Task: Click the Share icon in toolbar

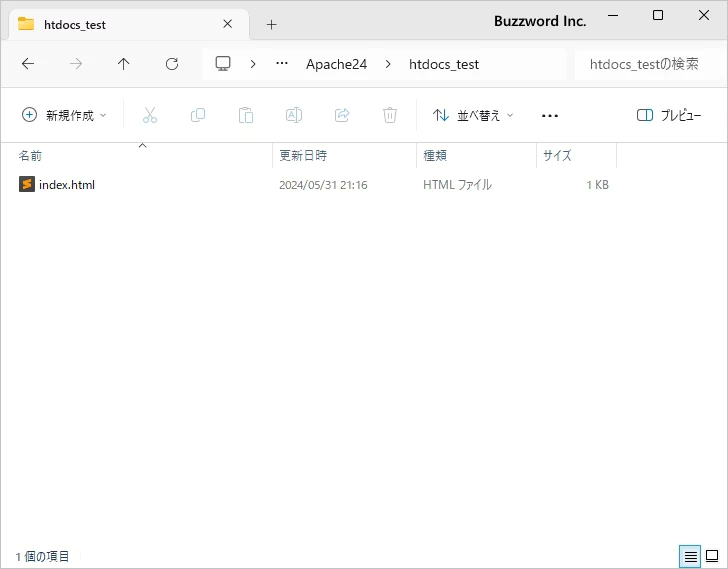Action: (342, 115)
